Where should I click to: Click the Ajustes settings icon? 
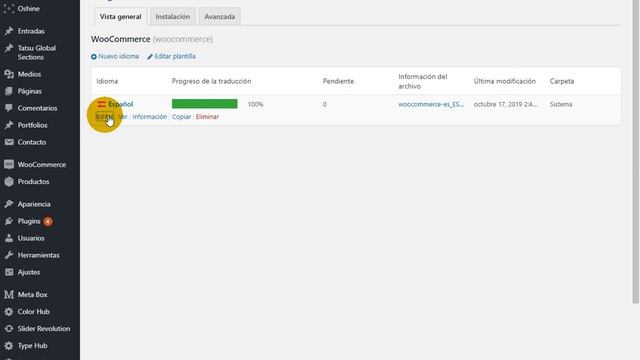point(9,272)
